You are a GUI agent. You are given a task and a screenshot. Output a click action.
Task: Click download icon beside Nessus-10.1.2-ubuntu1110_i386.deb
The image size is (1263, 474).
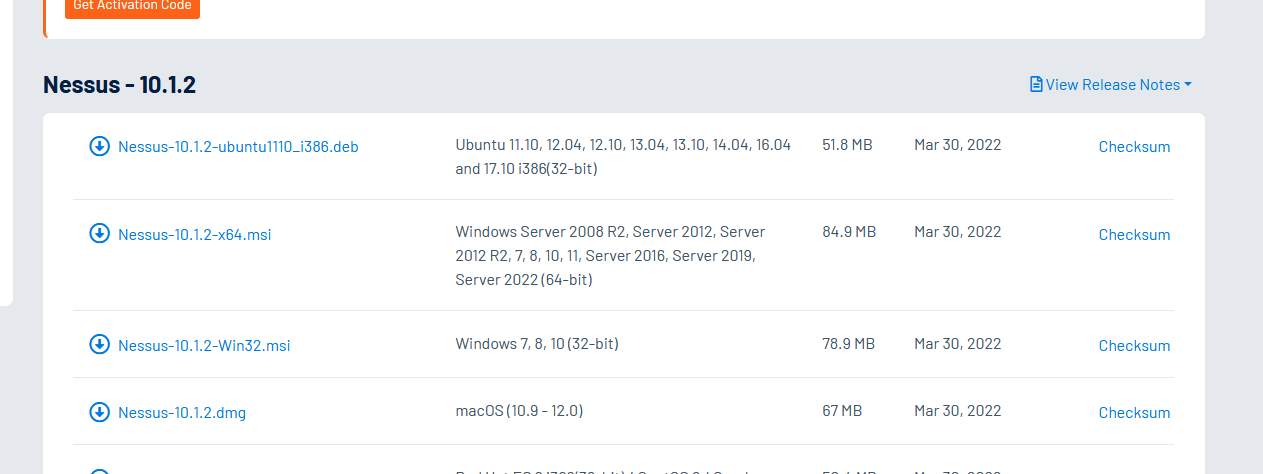(99, 146)
